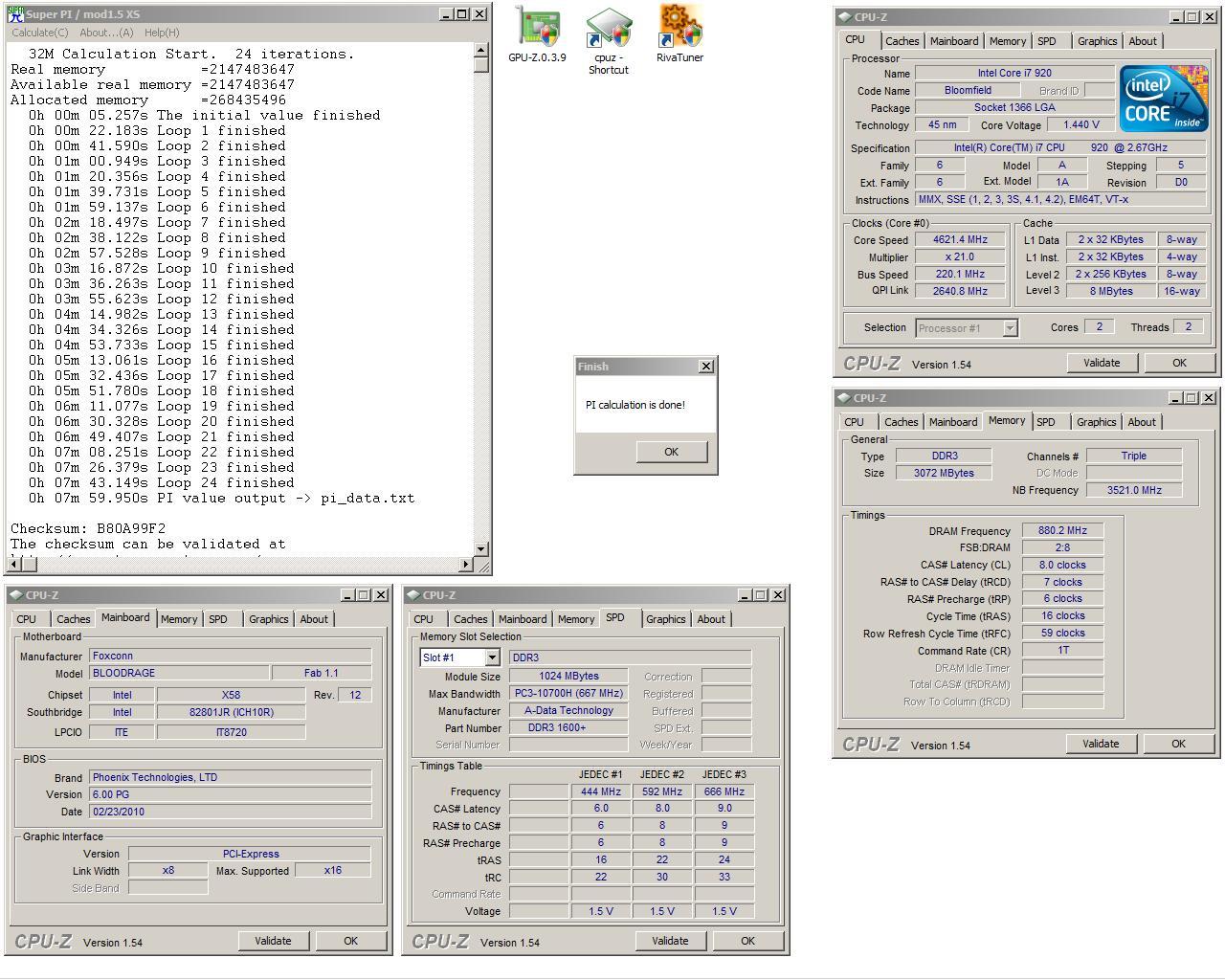Click OK in the A-Data CPU-Z window
The width and height of the screenshot is (1225, 980).
[747, 941]
